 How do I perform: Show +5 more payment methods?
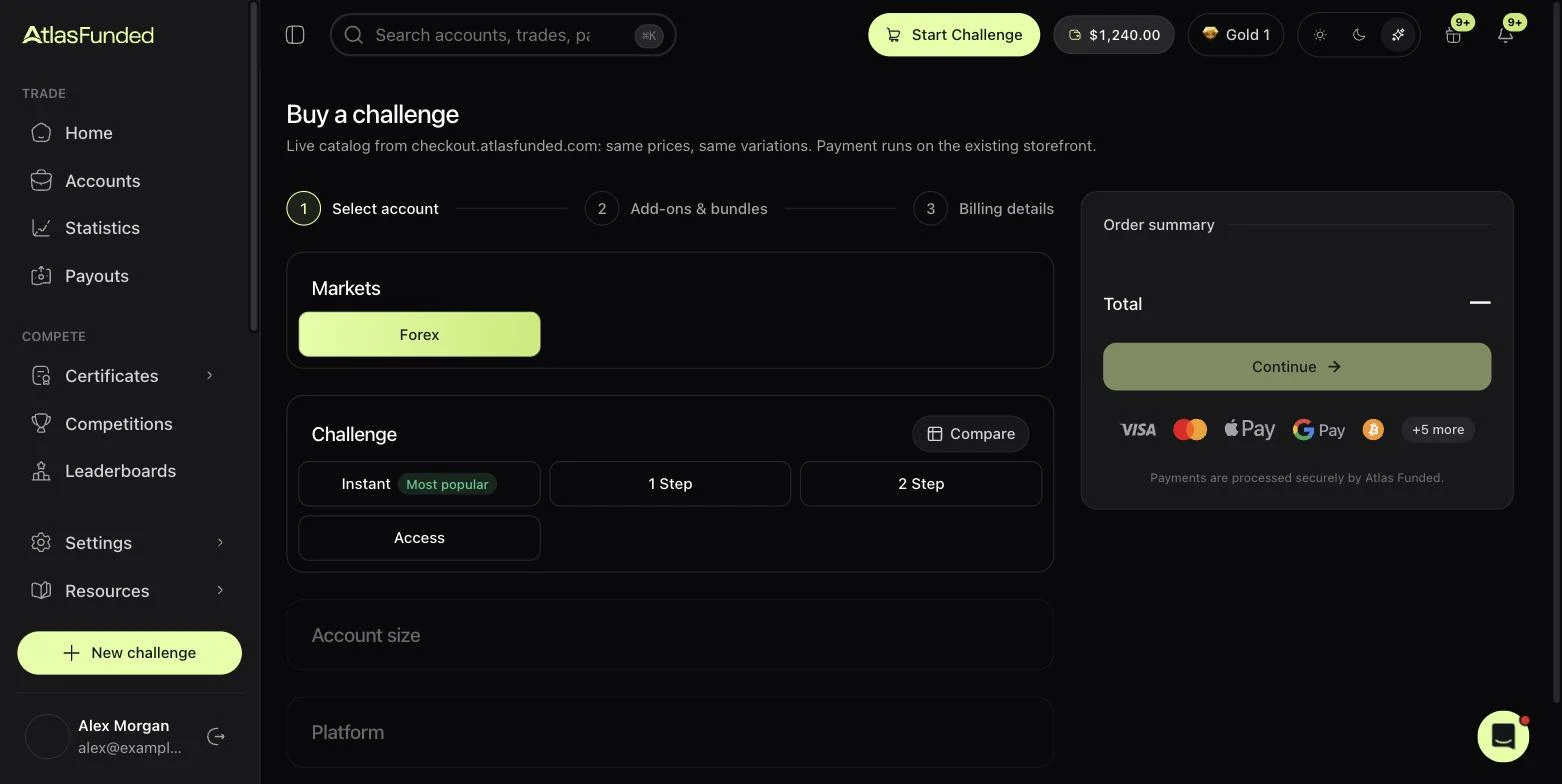coord(1438,430)
